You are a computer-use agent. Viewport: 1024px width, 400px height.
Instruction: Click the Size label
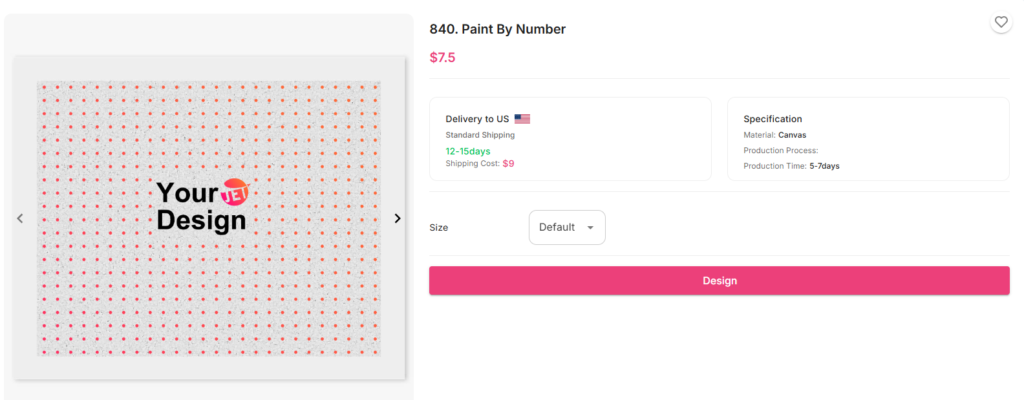point(439,227)
